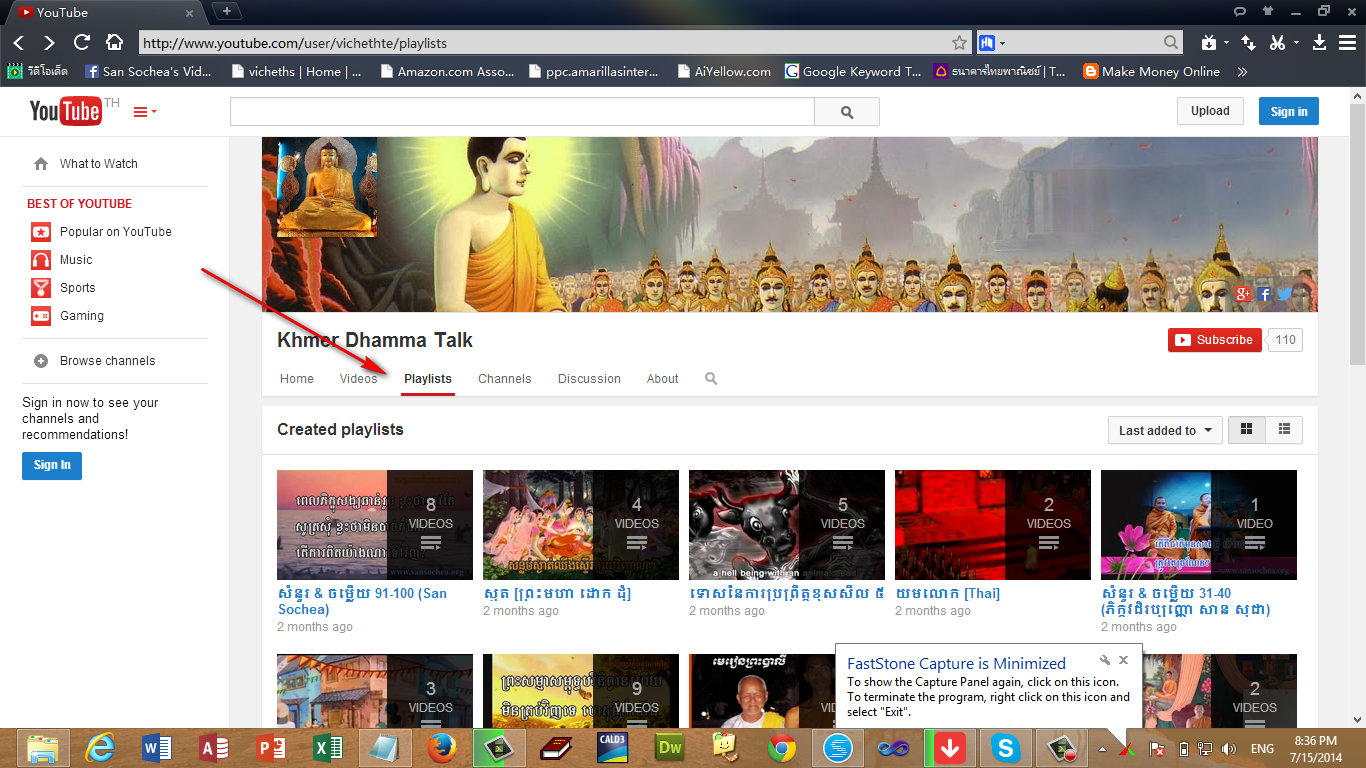1366x768 pixels.
Task: Click the YouTube search input field
Action: 522,112
